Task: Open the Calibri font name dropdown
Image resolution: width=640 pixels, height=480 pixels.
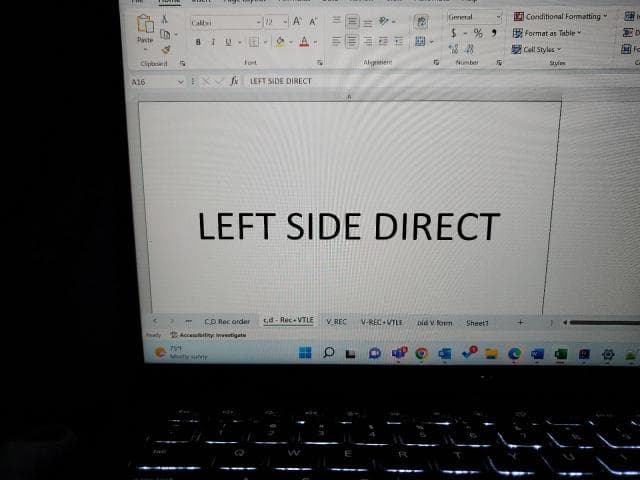Action: (258, 22)
